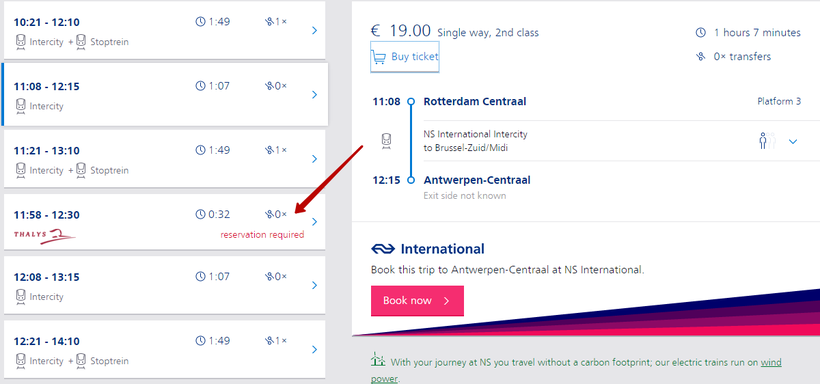Open the 12:21 - 14:10 trip chevron

314,349
